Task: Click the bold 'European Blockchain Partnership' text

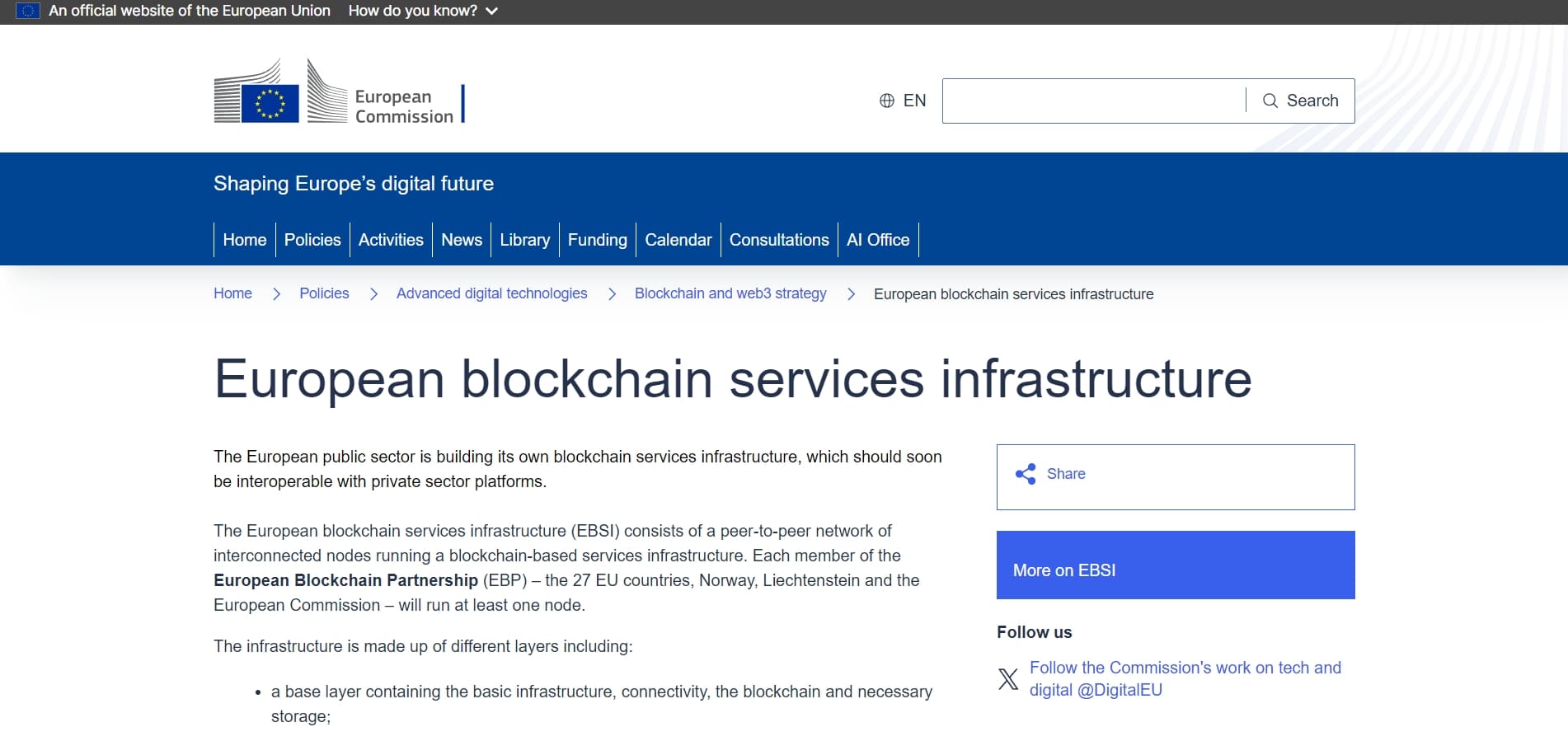Action: click(x=345, y=580)
